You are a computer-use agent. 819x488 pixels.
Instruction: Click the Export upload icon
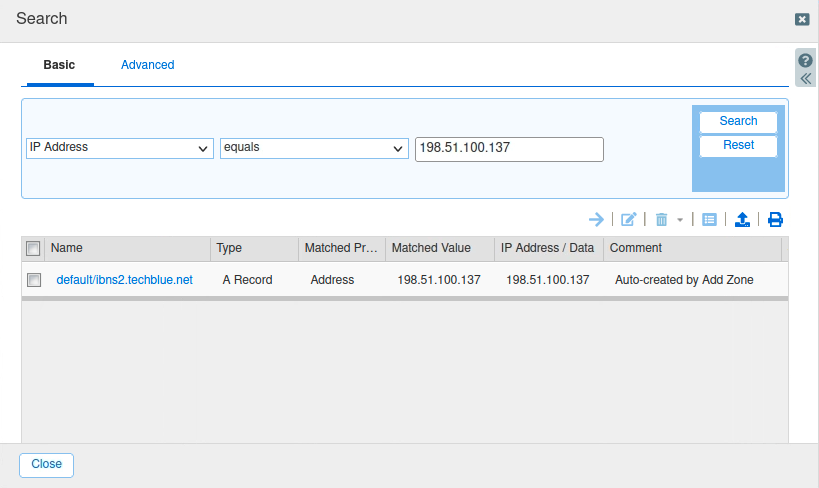pos(742,220)
